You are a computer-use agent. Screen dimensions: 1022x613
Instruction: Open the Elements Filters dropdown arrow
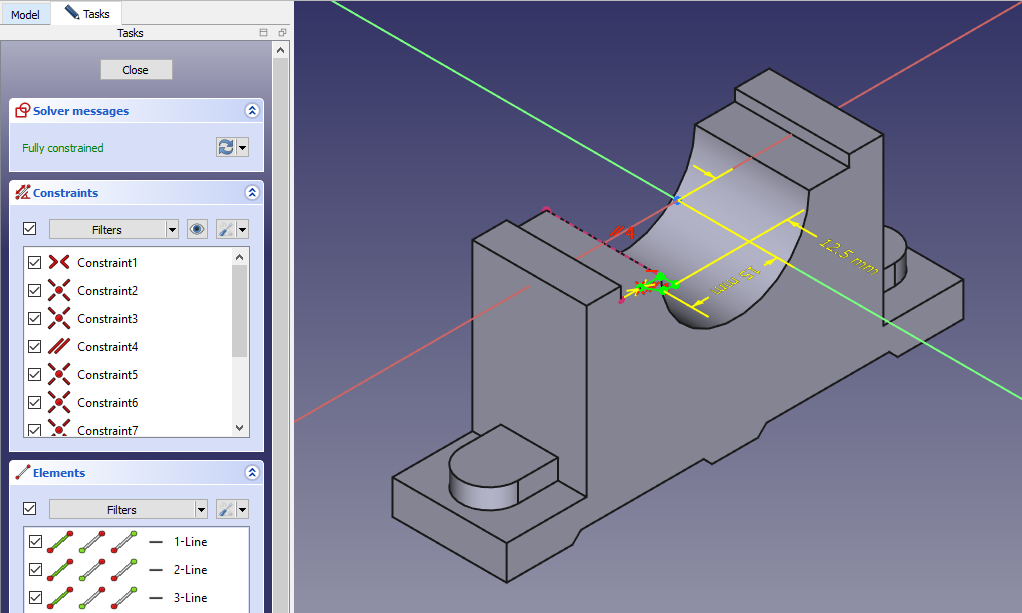(x=201, y=509)
